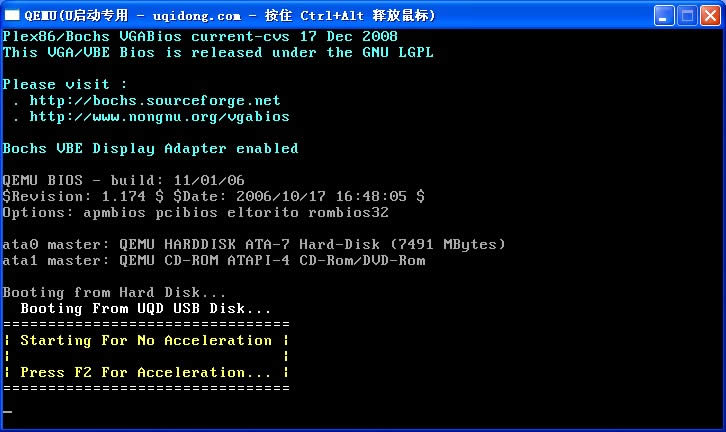Maximize the QEMU window
726x432 pixels.
[687, 15]
